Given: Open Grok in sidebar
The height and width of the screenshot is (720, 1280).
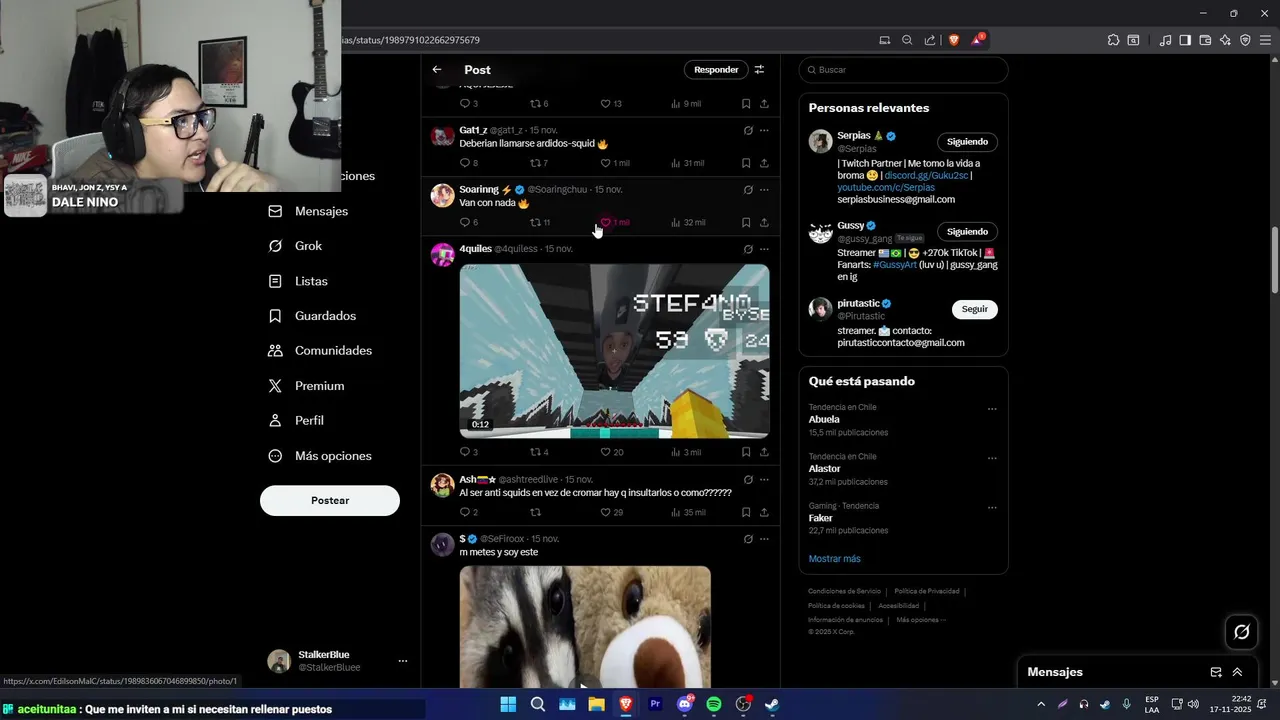Looking at the screenshot, I should (295, 246).
